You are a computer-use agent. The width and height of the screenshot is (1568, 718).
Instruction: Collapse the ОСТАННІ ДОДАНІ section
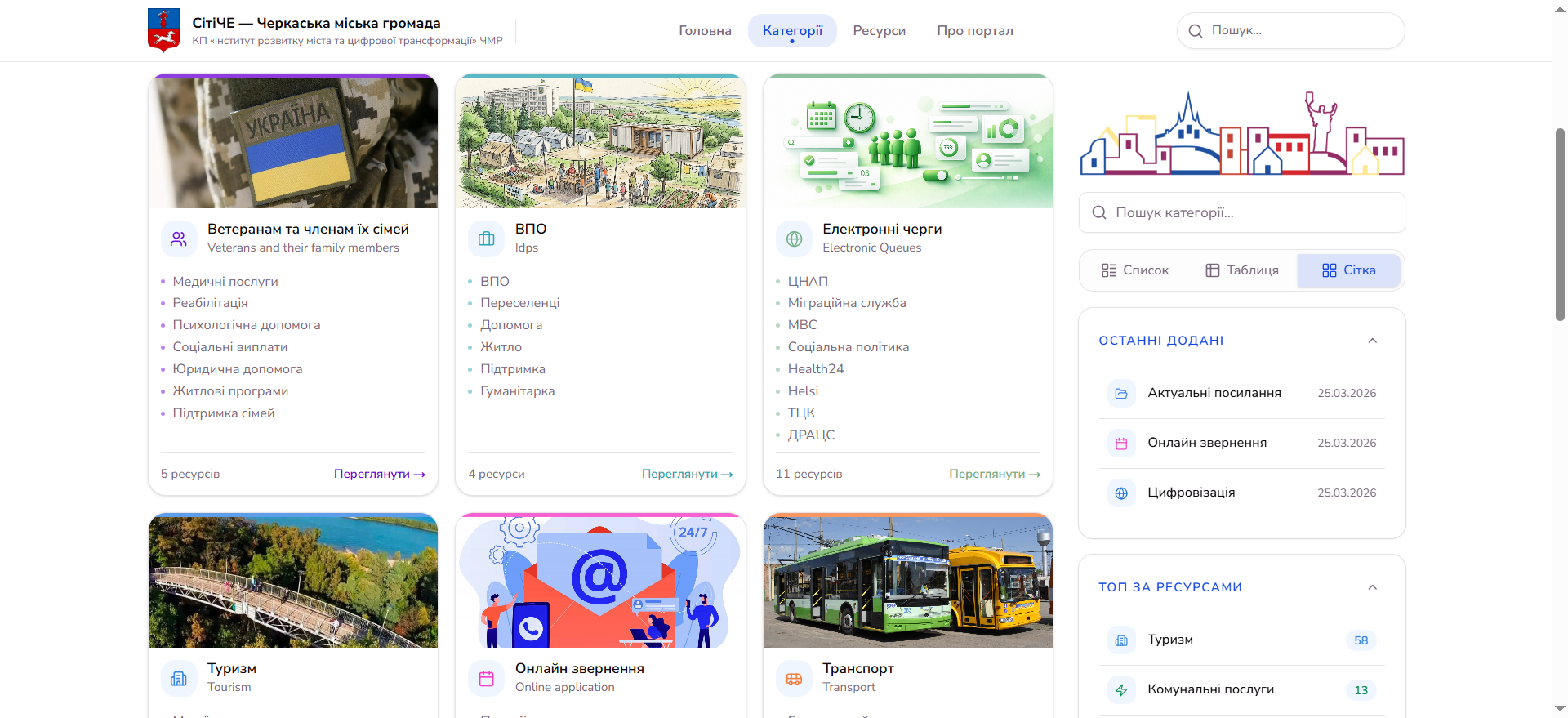coord(1373,341)
